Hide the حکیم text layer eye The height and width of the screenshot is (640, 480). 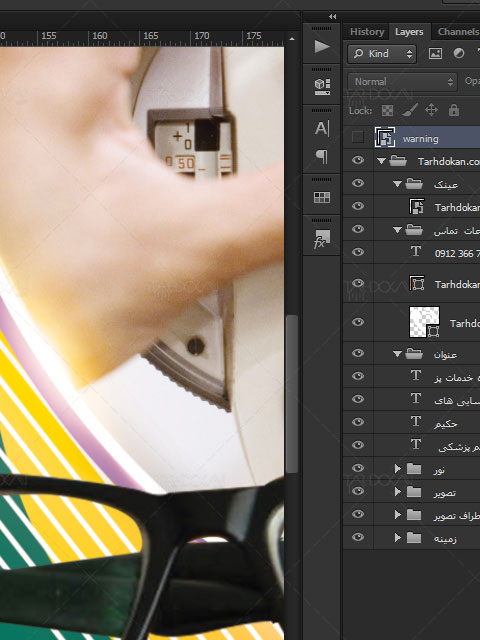[358, 422]
